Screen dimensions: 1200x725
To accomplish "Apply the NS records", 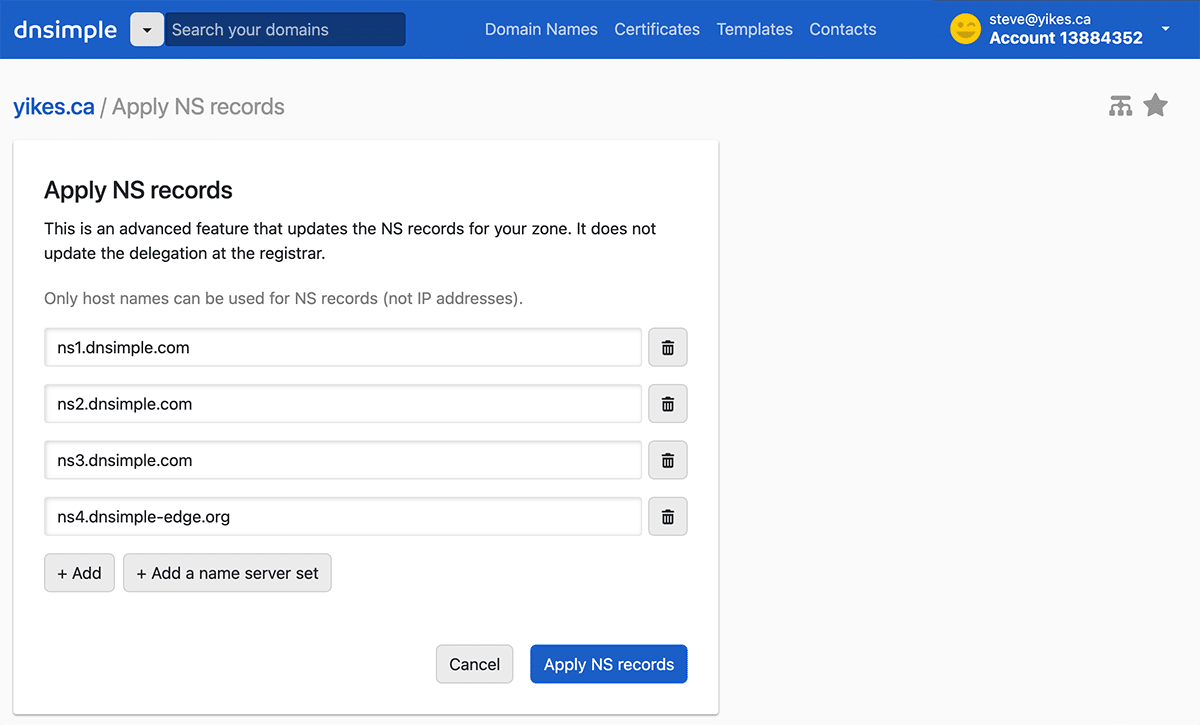I will (608, 663).
